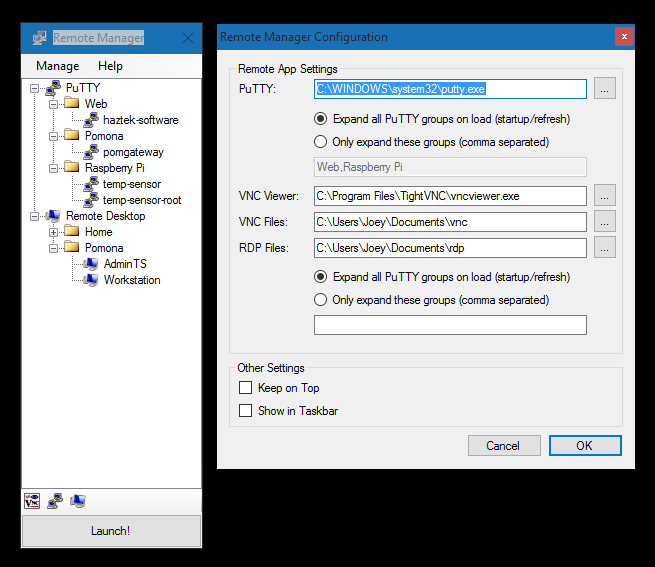This screenshot has width=655, height=567.
Task: Click the Home folder icon
Action: click(72, 231)
